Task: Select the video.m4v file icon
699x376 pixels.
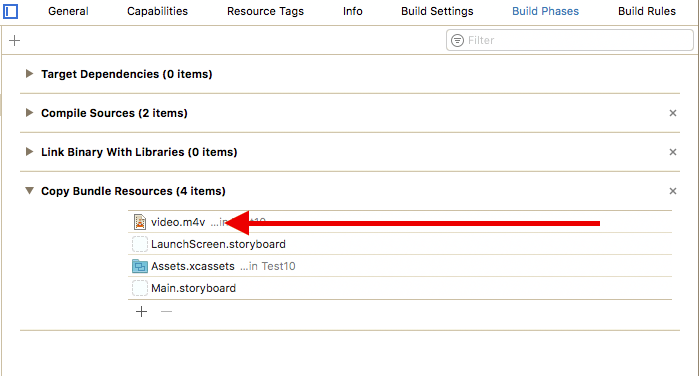Action: tap(140, 222)
